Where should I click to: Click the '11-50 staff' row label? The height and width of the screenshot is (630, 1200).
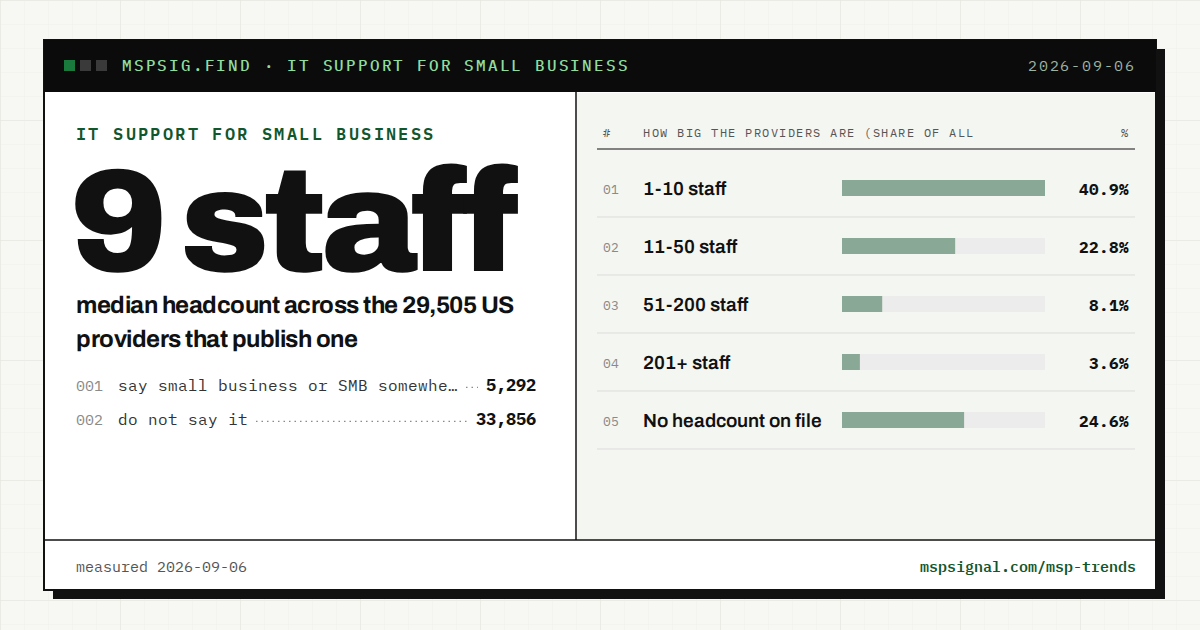pos(690,247)
